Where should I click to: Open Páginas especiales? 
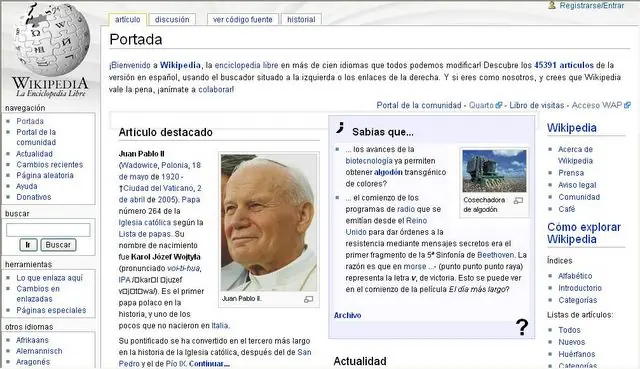(x=51, y=310)
